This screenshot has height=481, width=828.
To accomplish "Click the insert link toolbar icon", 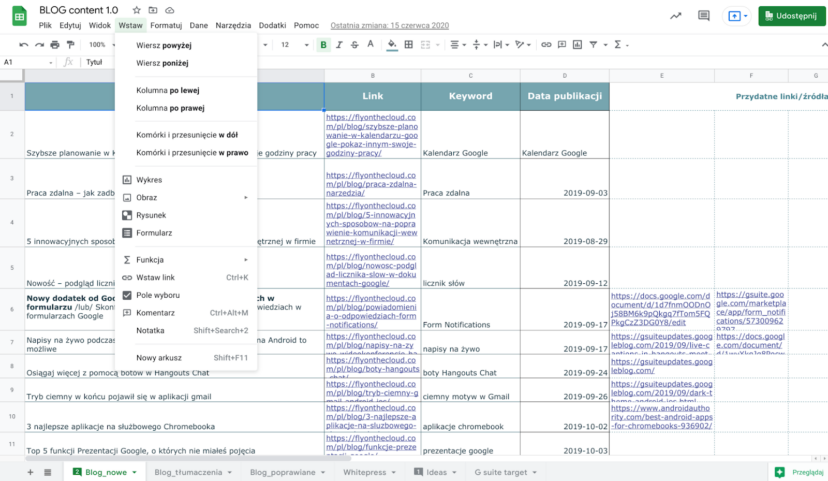I will (546, 45).
